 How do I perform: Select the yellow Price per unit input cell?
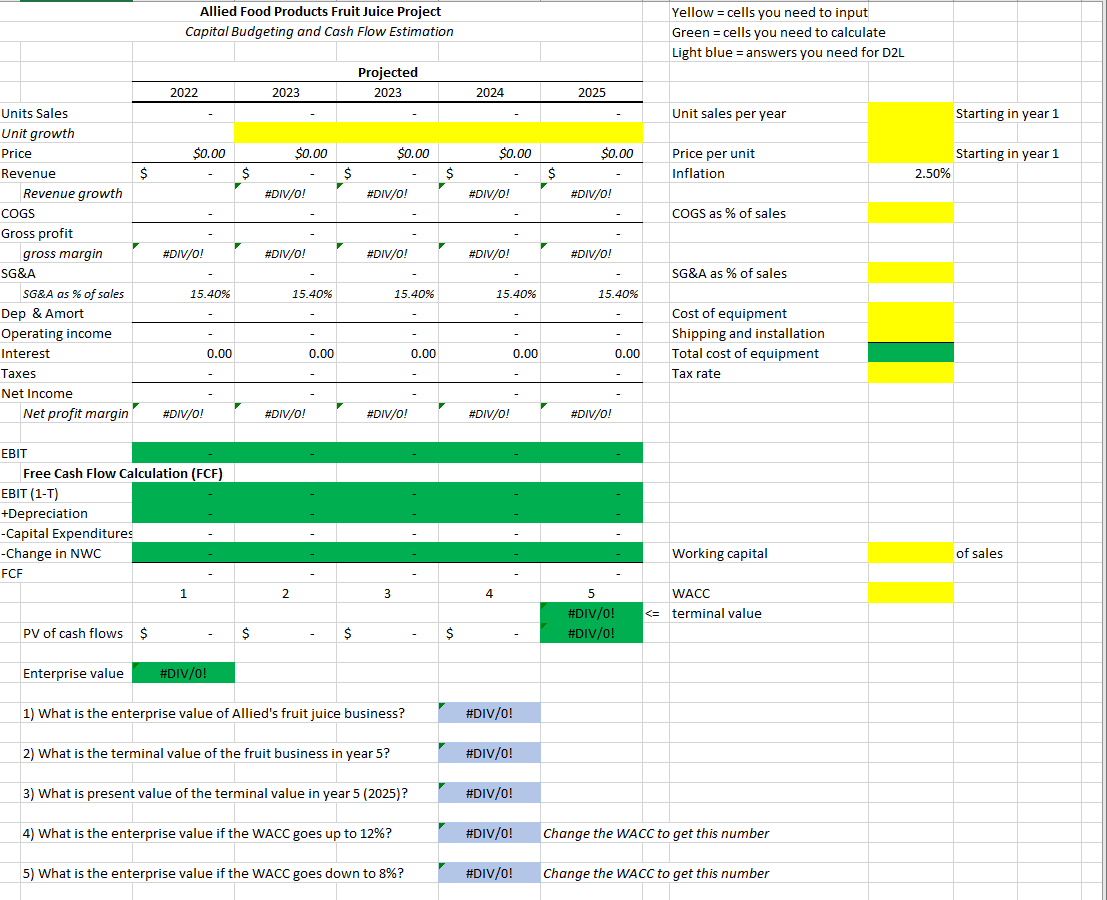[910, 153]
